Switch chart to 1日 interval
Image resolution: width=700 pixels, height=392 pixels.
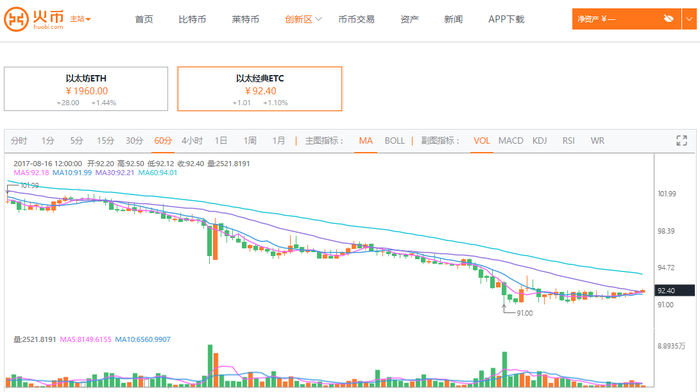221,141
